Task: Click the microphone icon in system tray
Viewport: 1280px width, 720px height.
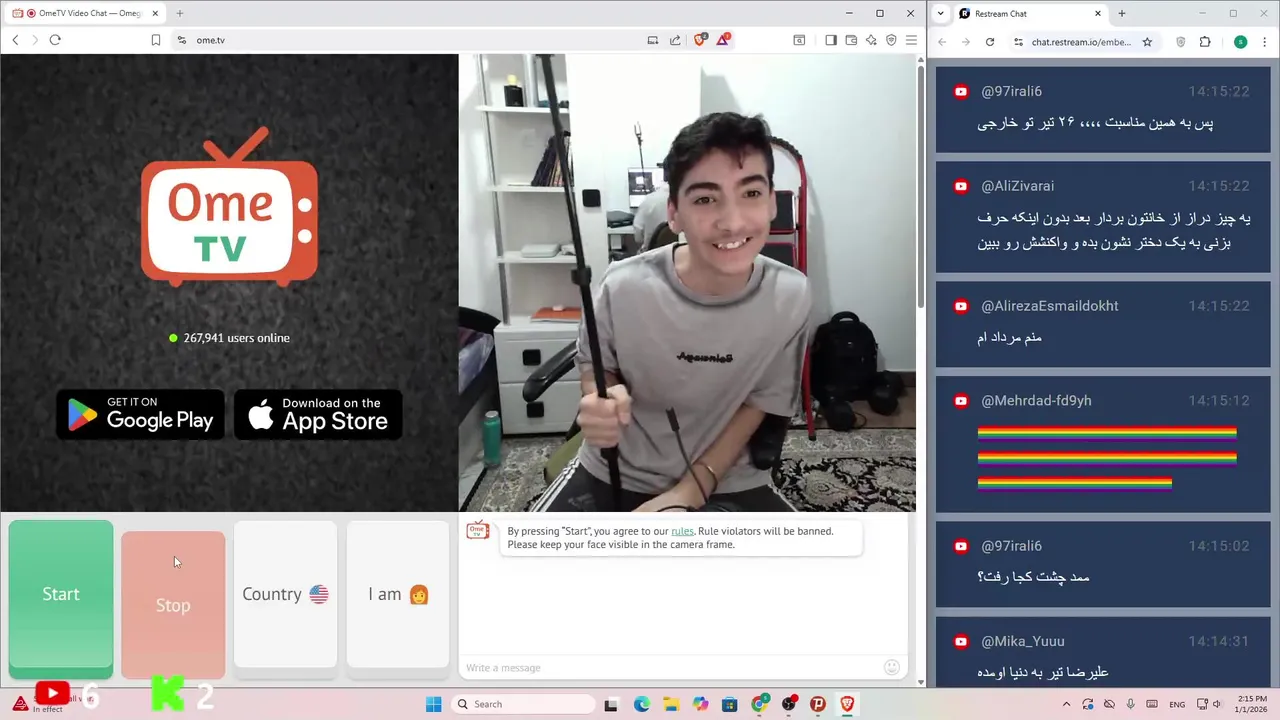Action: click(1129, 704)
